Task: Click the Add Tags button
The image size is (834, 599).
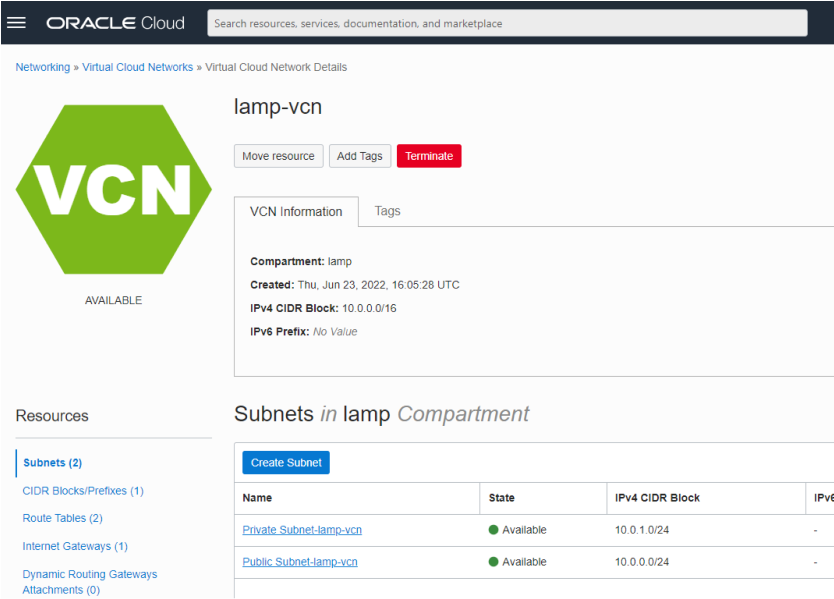Action: pyautogui.click(x=359, y=156)
